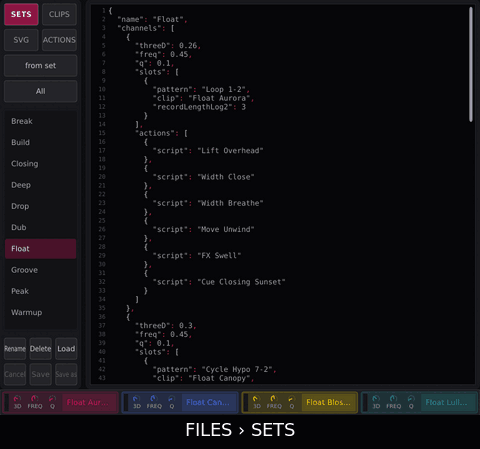Choose the Dub set in list
The width and height of the screenshot is (480, 449).
click(40, 227)
